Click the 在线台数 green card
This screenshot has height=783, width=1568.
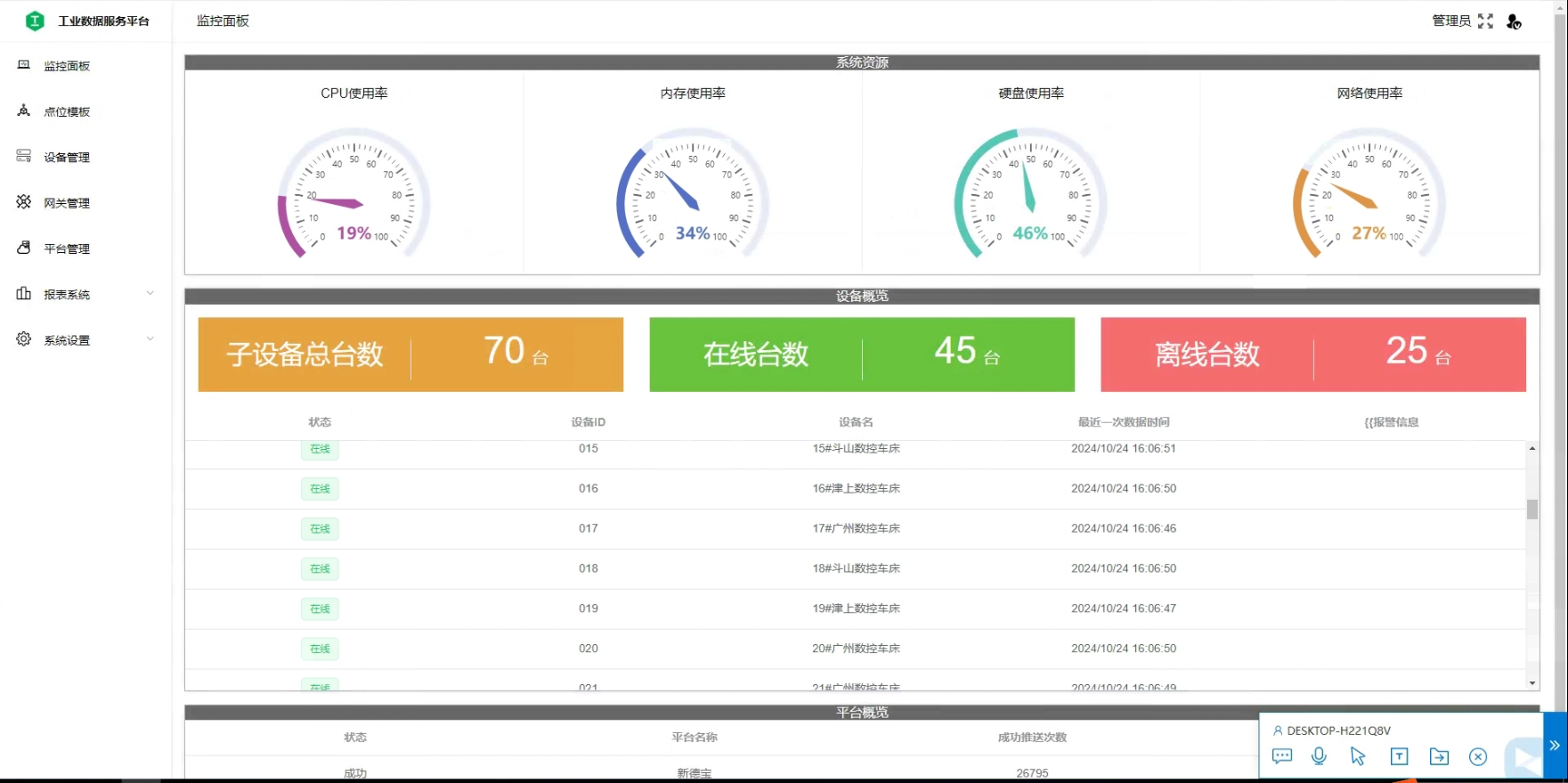(862, 355)
